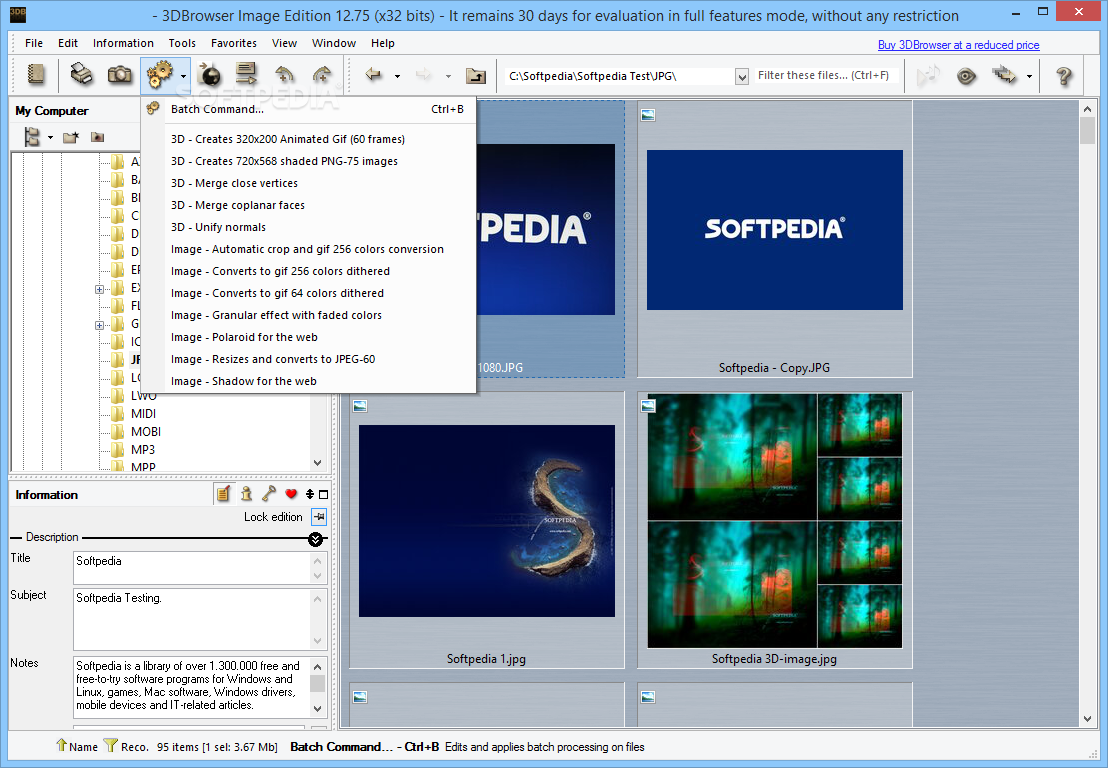This screenshot has height=768, width=1108.
Task: Click the gears batch command toolbar button
Action: click(x=160, y=75)
